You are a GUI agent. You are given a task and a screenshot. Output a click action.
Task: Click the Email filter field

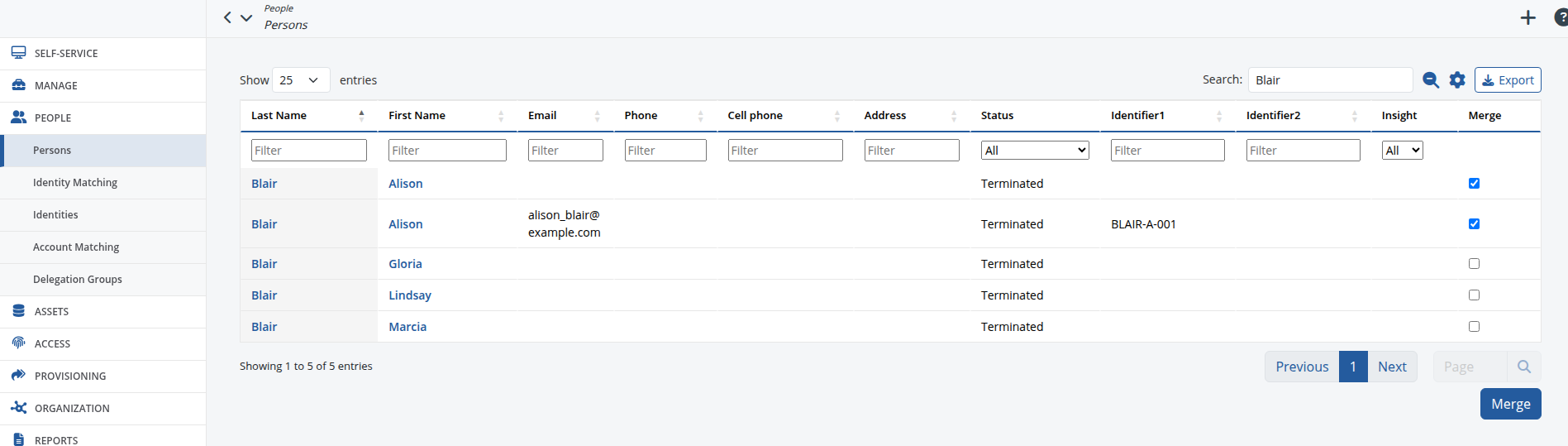coord(565,151)
